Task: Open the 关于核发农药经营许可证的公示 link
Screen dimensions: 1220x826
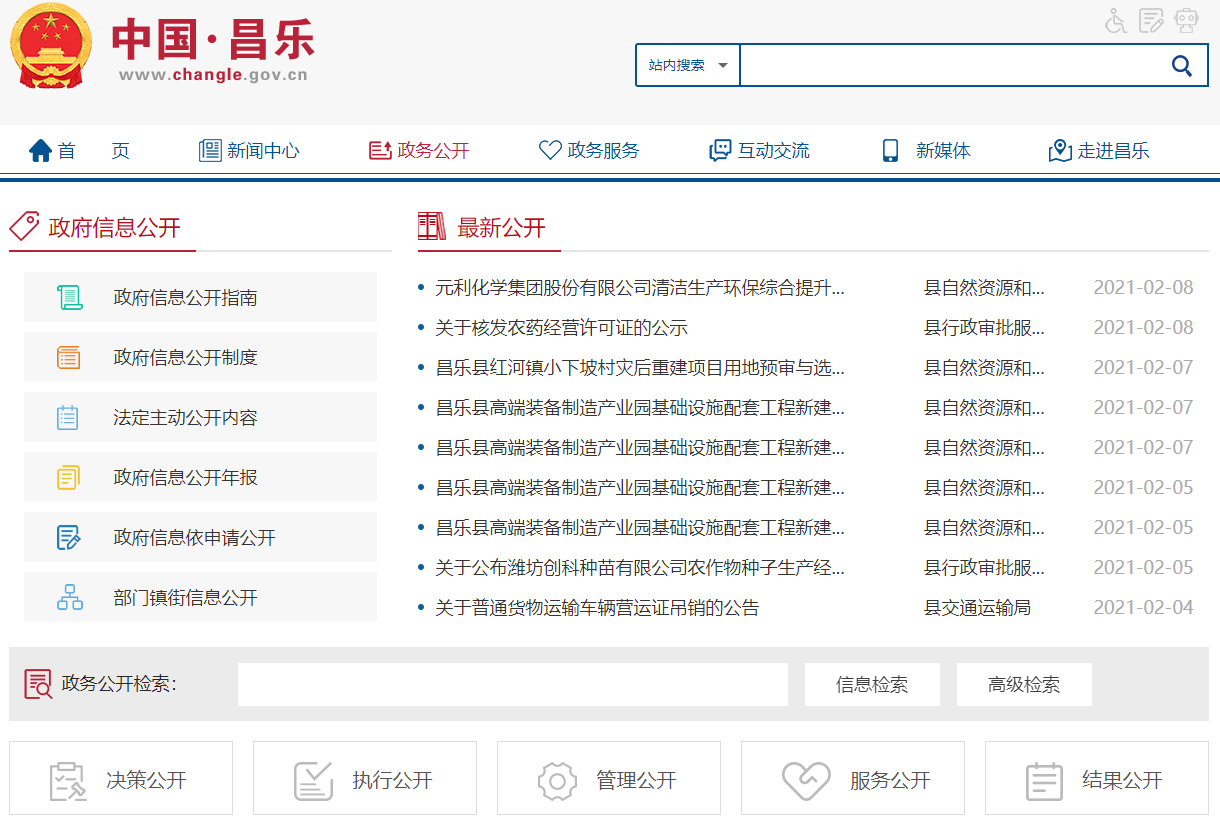Action: pos(561,328)
